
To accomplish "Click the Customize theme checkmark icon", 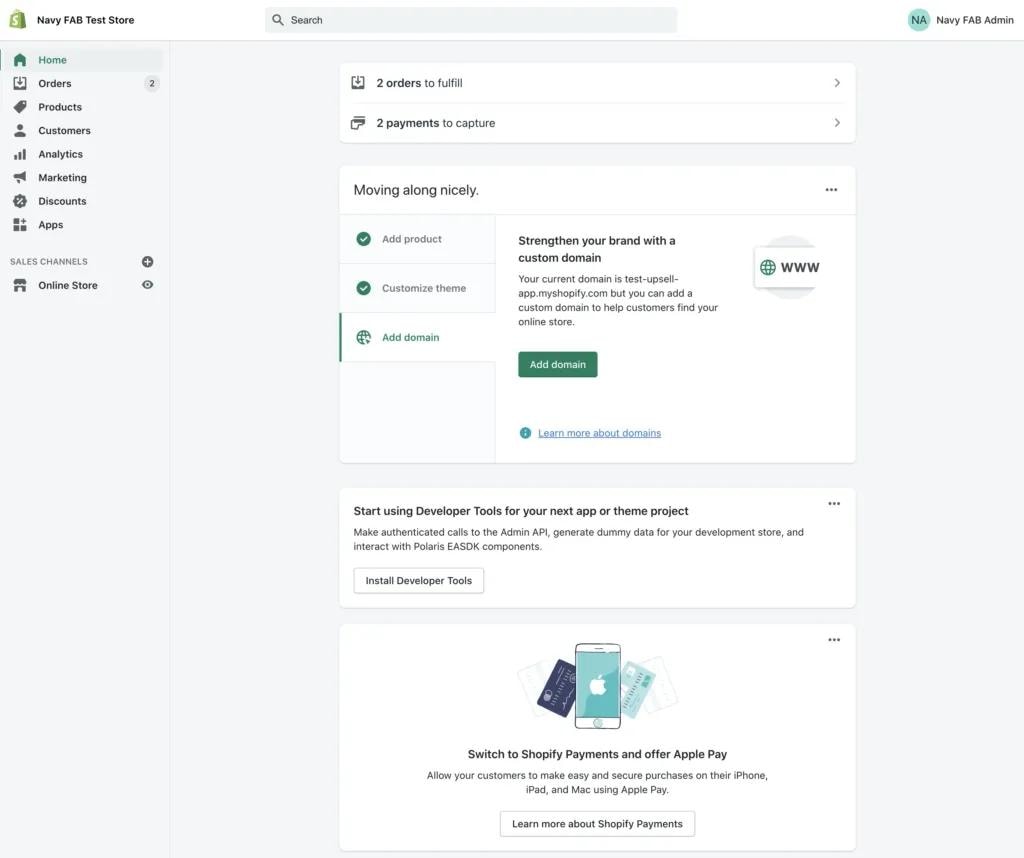I will tap(364, 288).
